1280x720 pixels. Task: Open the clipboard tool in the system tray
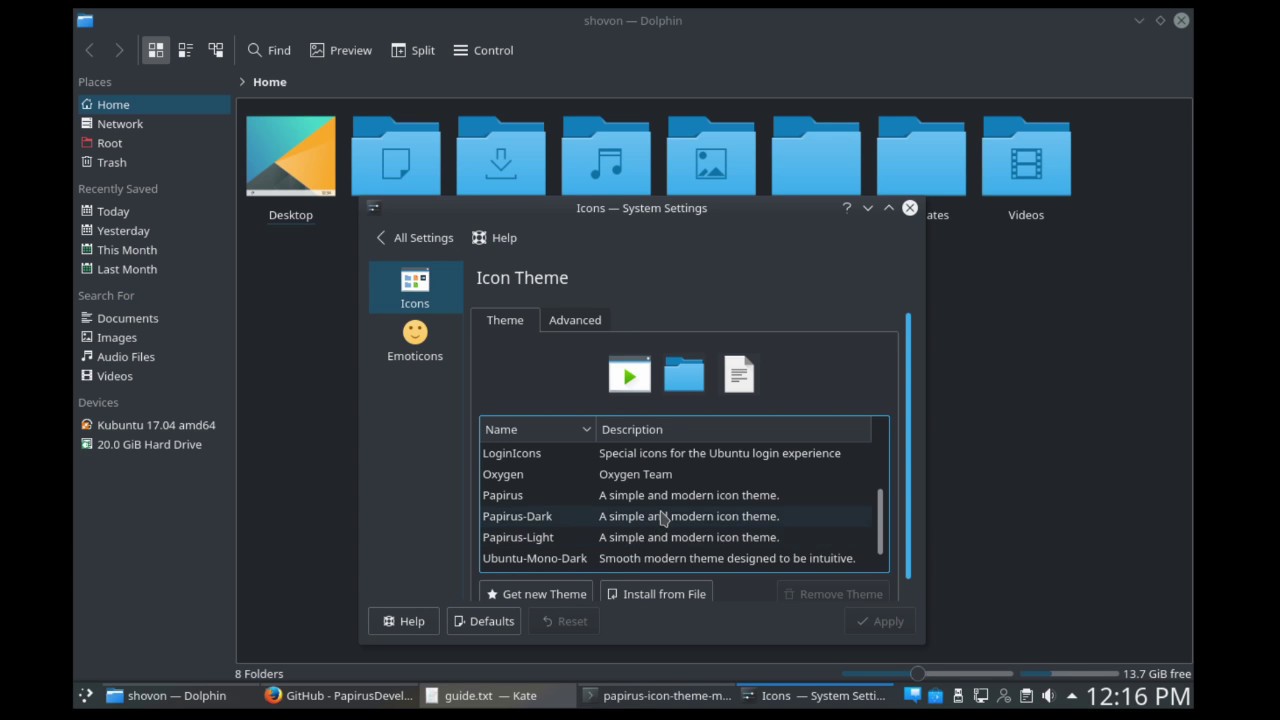(x=1025, y=695)
